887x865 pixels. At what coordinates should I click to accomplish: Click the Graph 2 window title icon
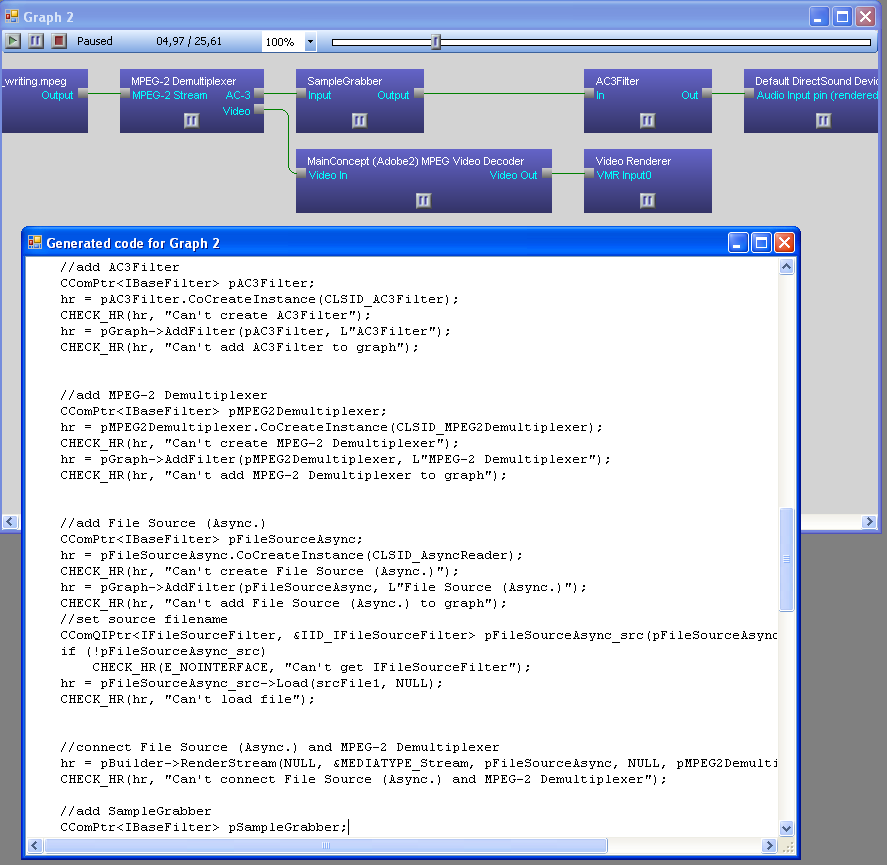click(12, 16)
